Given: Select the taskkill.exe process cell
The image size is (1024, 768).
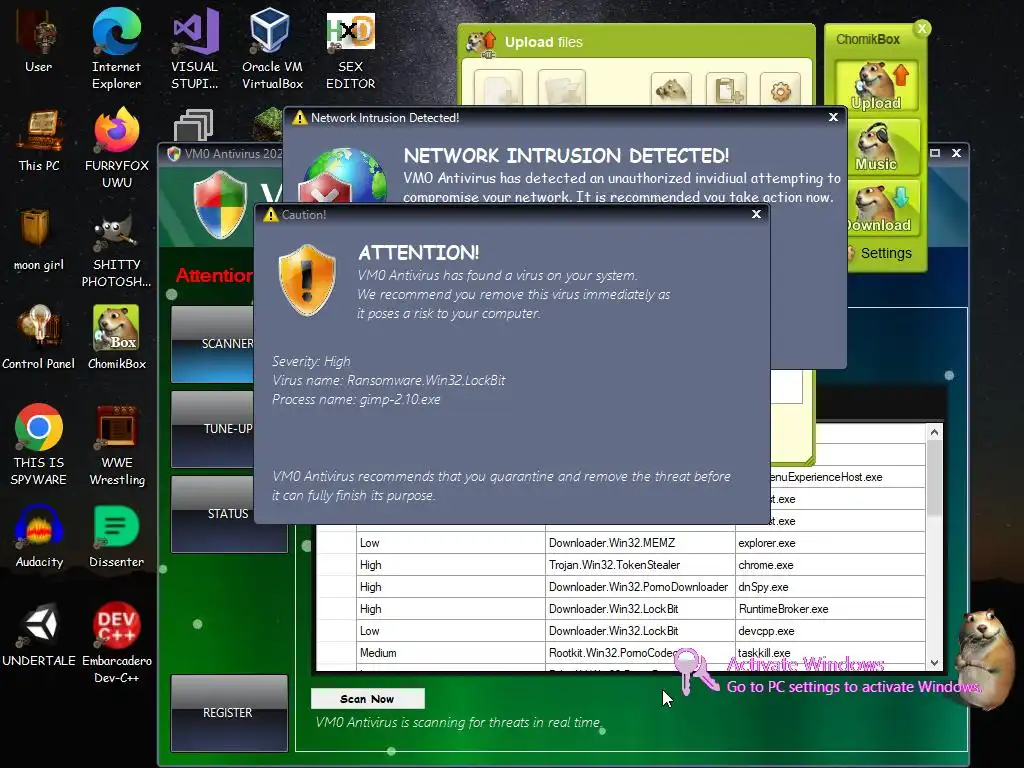Looking at the screenshot, I should click(x=830, y=652).
